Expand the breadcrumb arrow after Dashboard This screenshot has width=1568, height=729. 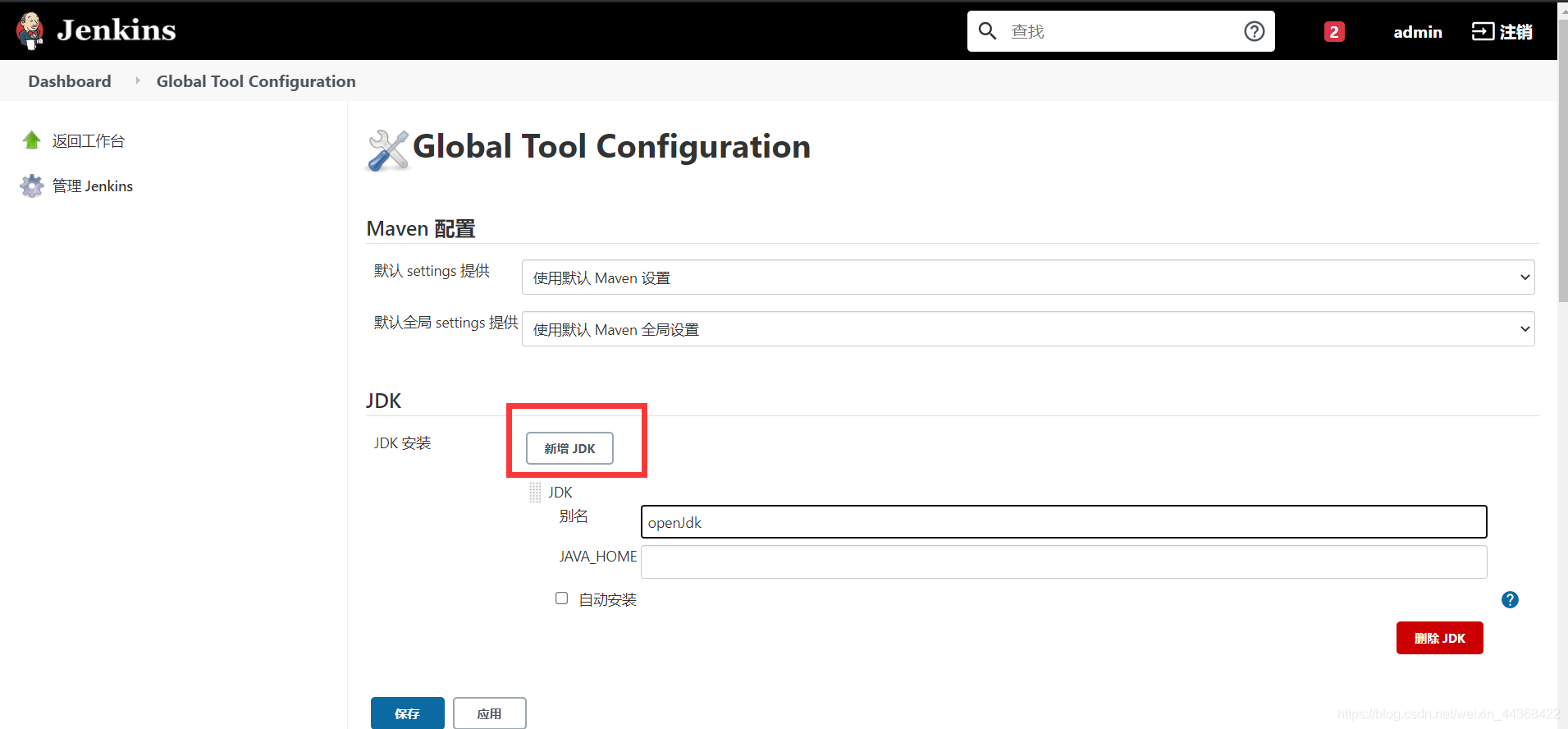137,80
